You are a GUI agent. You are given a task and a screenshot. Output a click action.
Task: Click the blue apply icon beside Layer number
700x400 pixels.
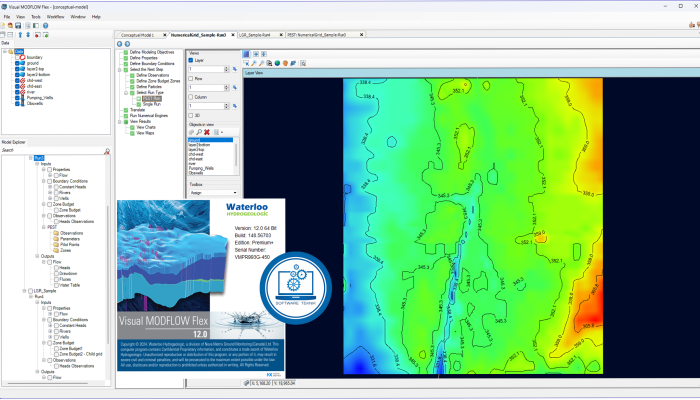coord(235,69)
